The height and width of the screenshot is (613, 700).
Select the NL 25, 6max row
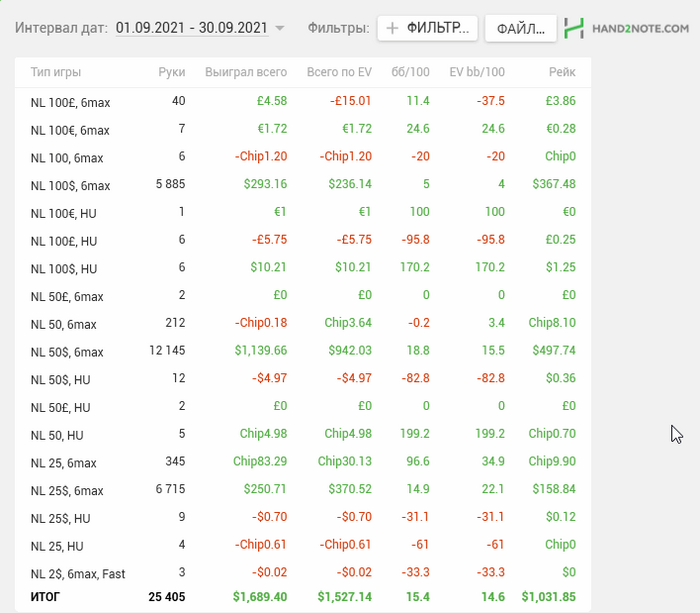point(303,461)
